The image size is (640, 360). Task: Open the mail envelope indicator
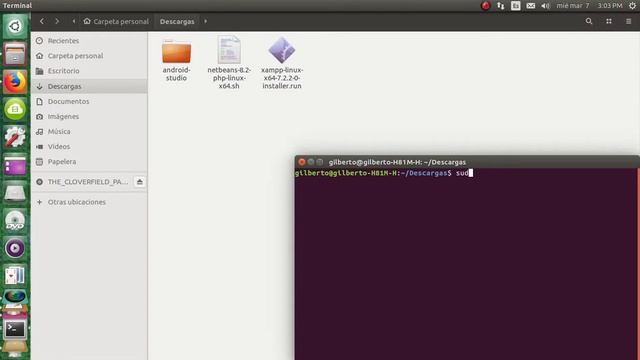[x=531, y=6]
